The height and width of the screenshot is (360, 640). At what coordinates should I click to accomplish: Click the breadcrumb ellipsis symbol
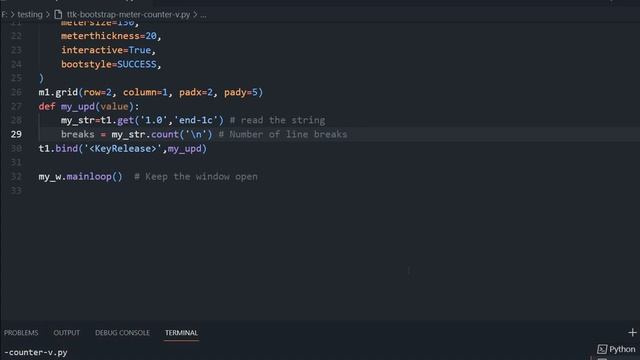point(203,15)
